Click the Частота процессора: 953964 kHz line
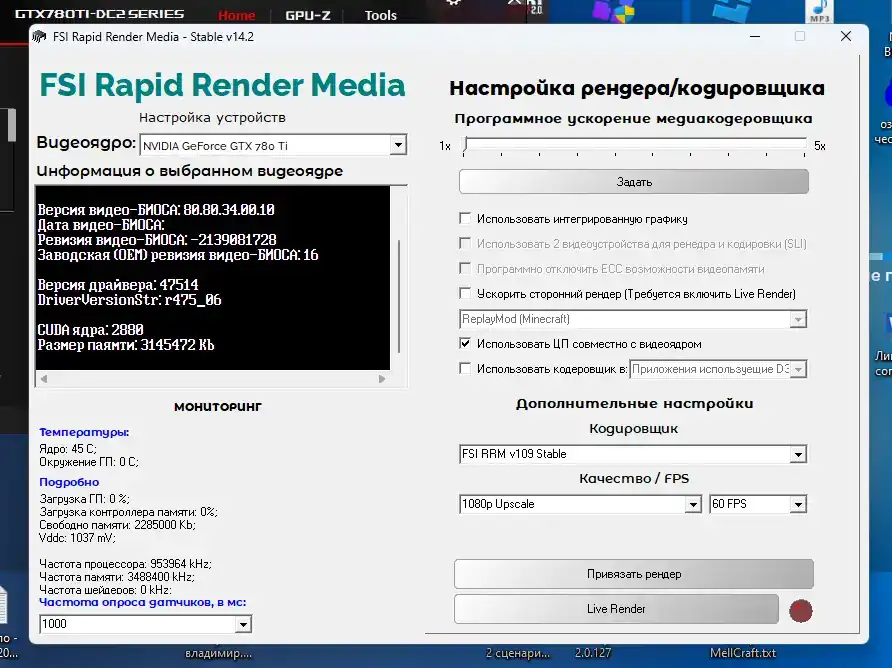The height and width of the screenshot is (668, 892). (x=125, y=564)
